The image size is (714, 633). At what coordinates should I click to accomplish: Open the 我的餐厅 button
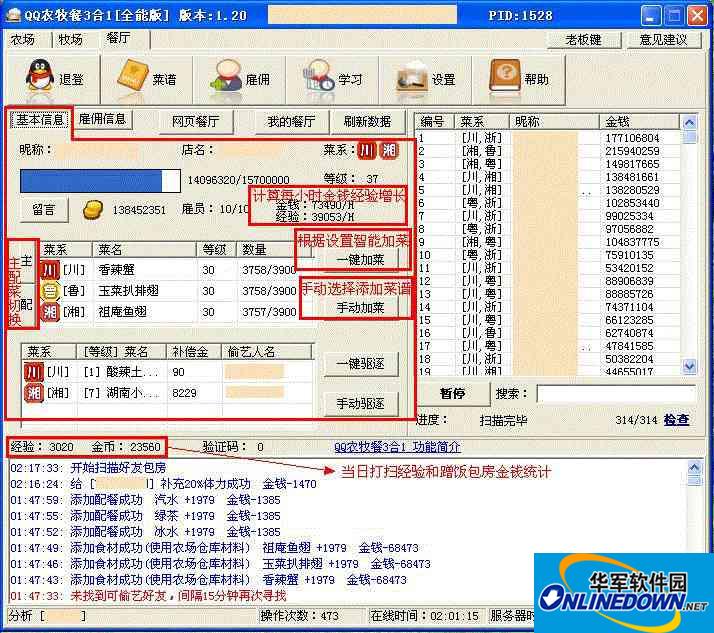click(291, 122)
